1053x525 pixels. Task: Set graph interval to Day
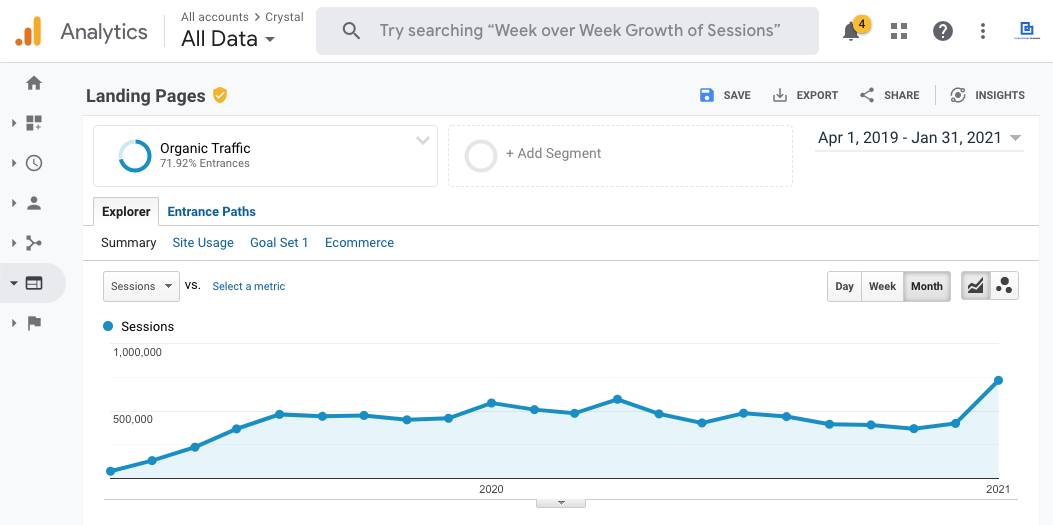click(844, 286)
